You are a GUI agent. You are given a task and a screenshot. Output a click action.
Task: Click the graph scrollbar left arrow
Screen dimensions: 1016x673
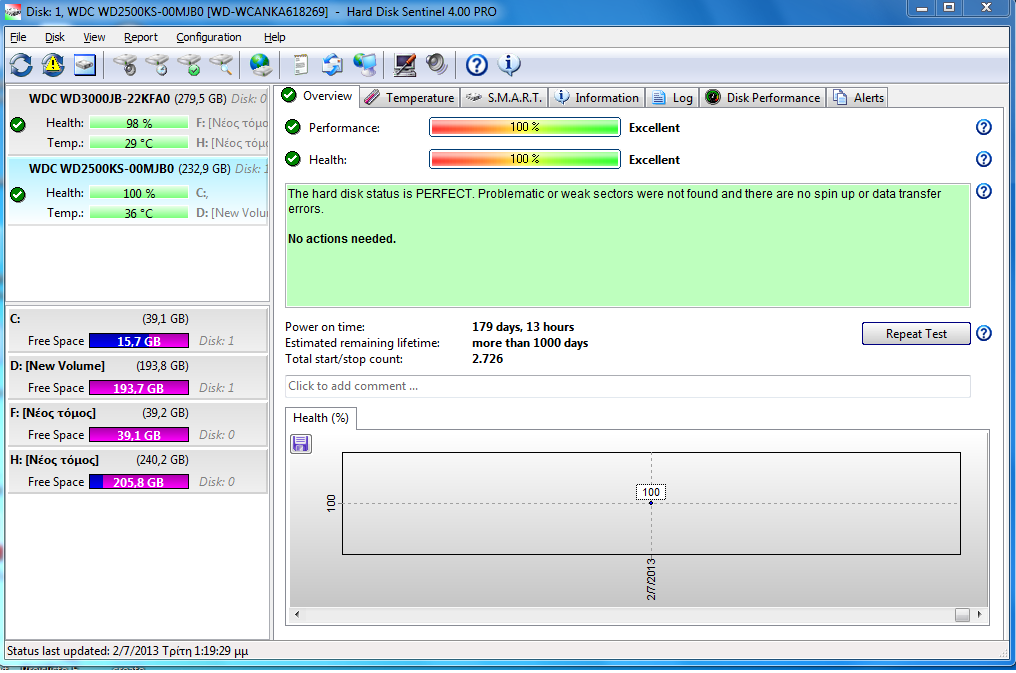point(297,614)
